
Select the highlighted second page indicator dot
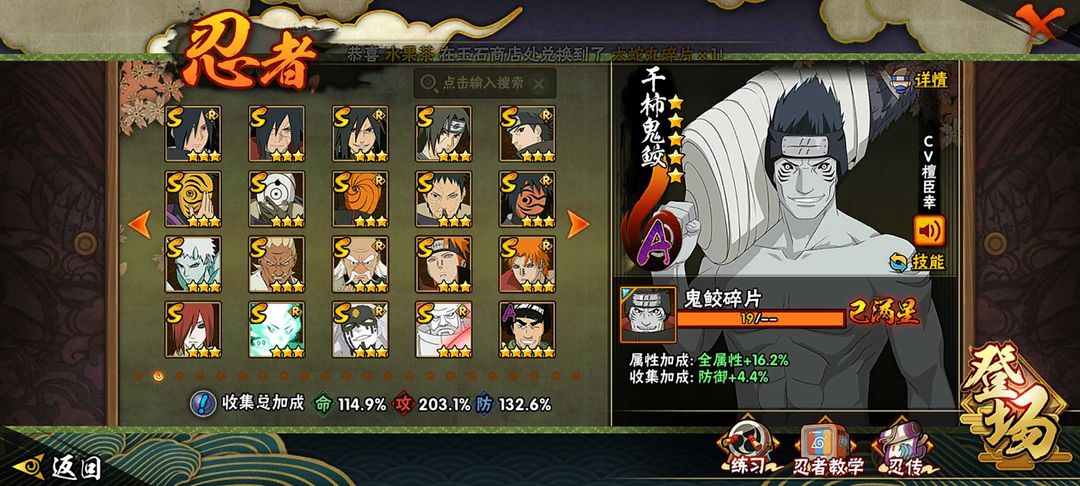pyautogui.click(x=159, y=376)
